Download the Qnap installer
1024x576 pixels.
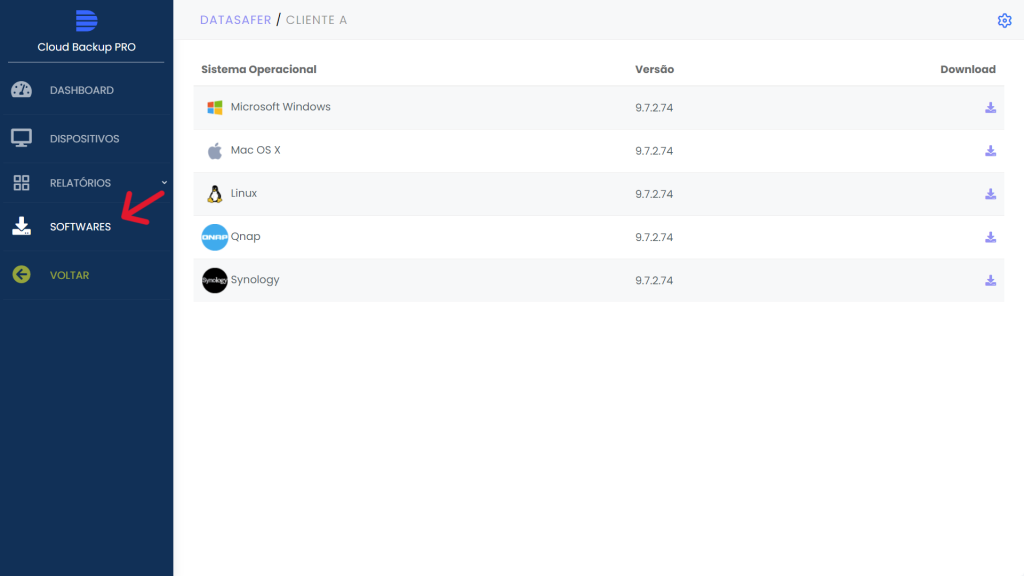coord(990,237)
